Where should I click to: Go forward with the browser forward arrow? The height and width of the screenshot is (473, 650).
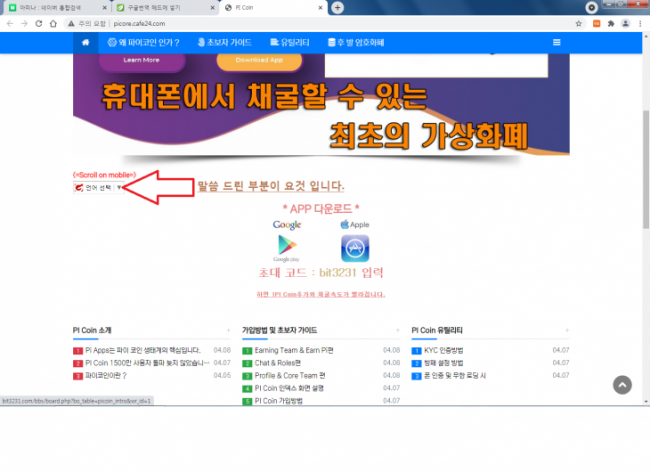tap(24, 24)
